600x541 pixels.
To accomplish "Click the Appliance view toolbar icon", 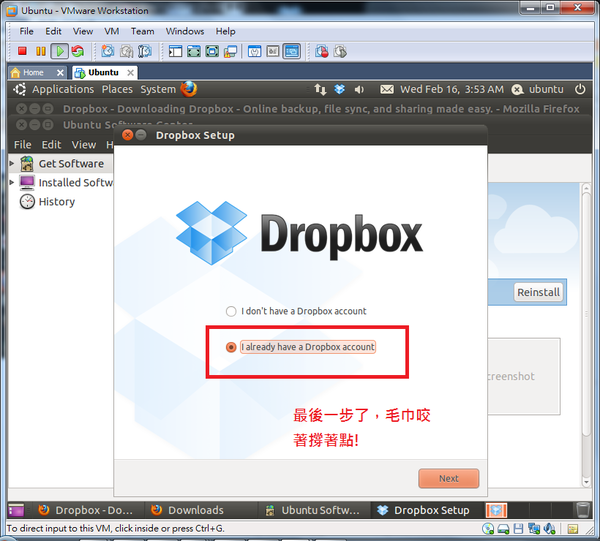I will 273,51.
